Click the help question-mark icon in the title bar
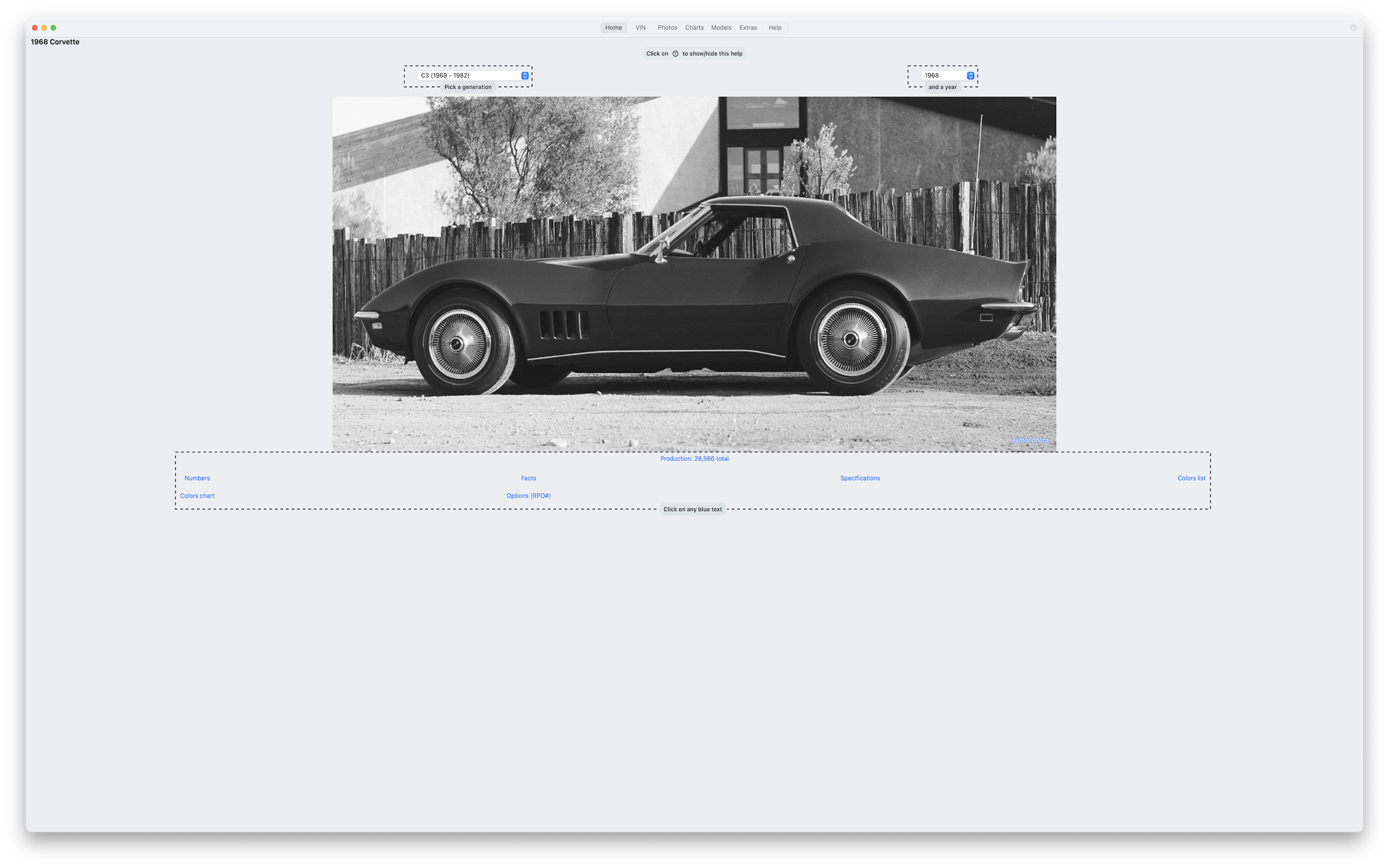This screenshot has width=1389, height=868. pyautogui.click(x=1353, y=27)
